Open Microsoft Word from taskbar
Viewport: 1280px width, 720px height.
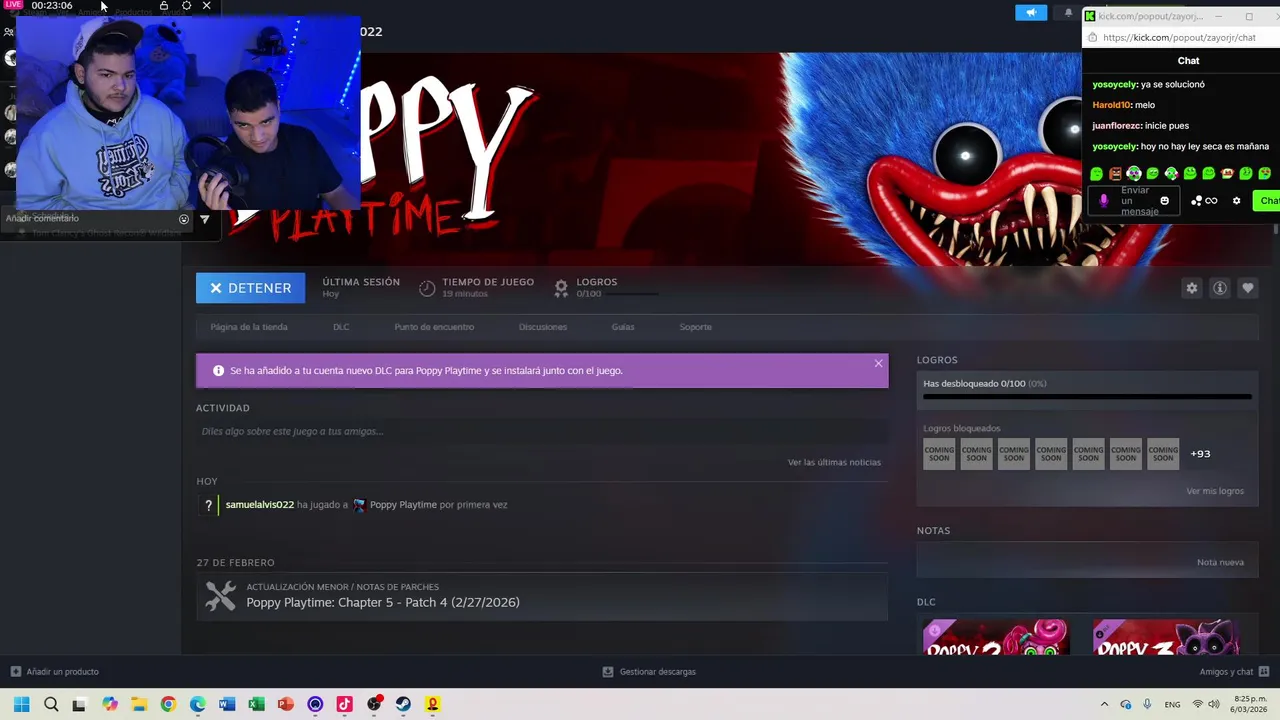click(227, 704)
